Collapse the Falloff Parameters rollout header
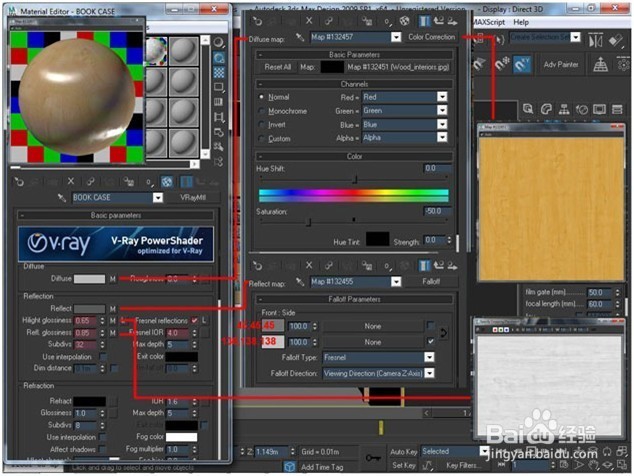This screenshot has width=634, height=476. 354,299
